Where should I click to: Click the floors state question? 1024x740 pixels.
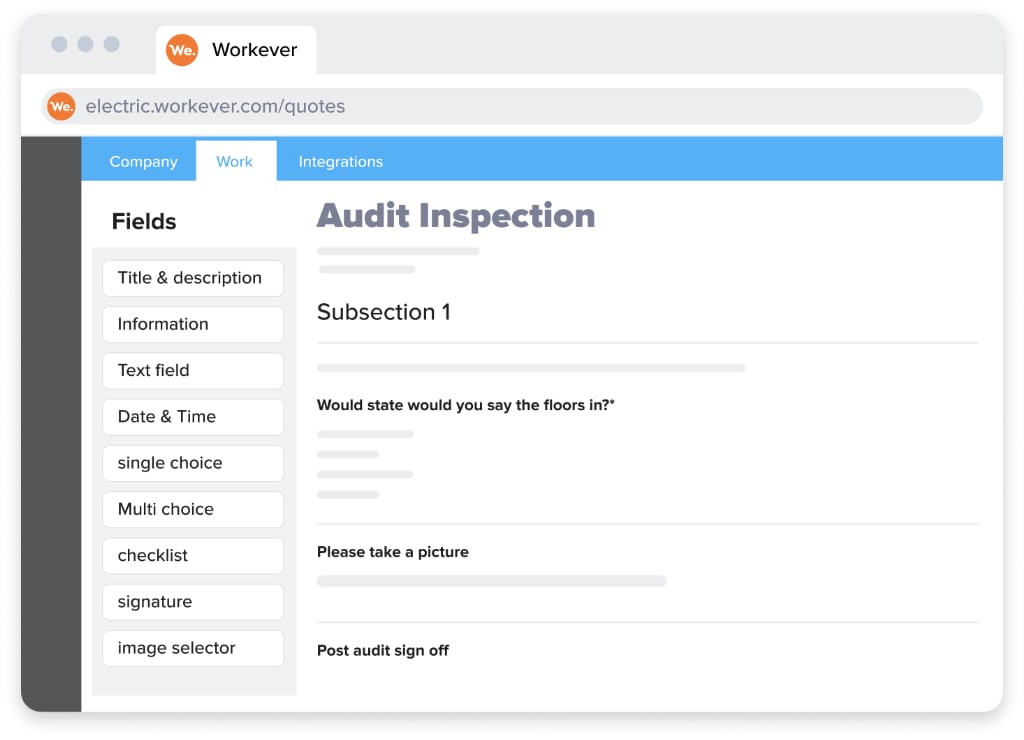tap(465, 405)
